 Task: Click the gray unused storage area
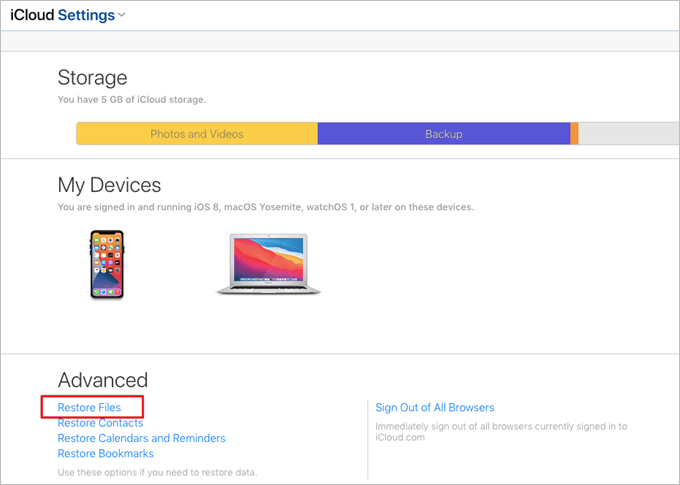(x=628, y=134)
